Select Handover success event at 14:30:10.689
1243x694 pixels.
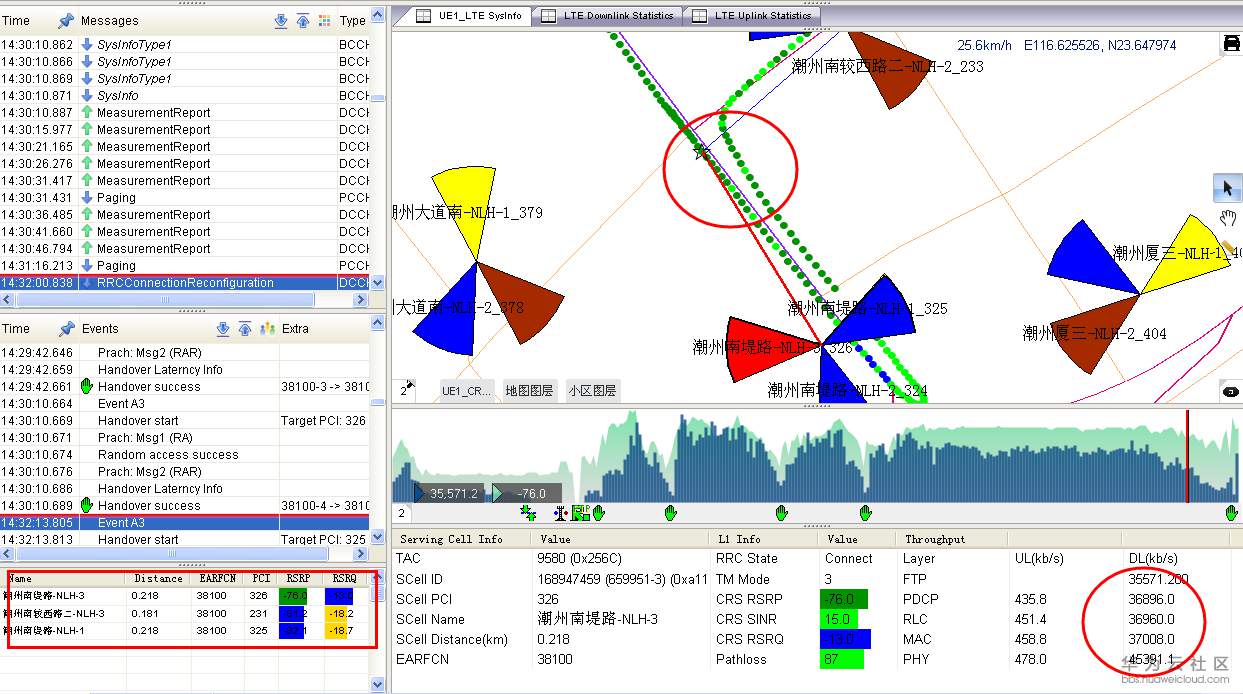coord(185,506)
